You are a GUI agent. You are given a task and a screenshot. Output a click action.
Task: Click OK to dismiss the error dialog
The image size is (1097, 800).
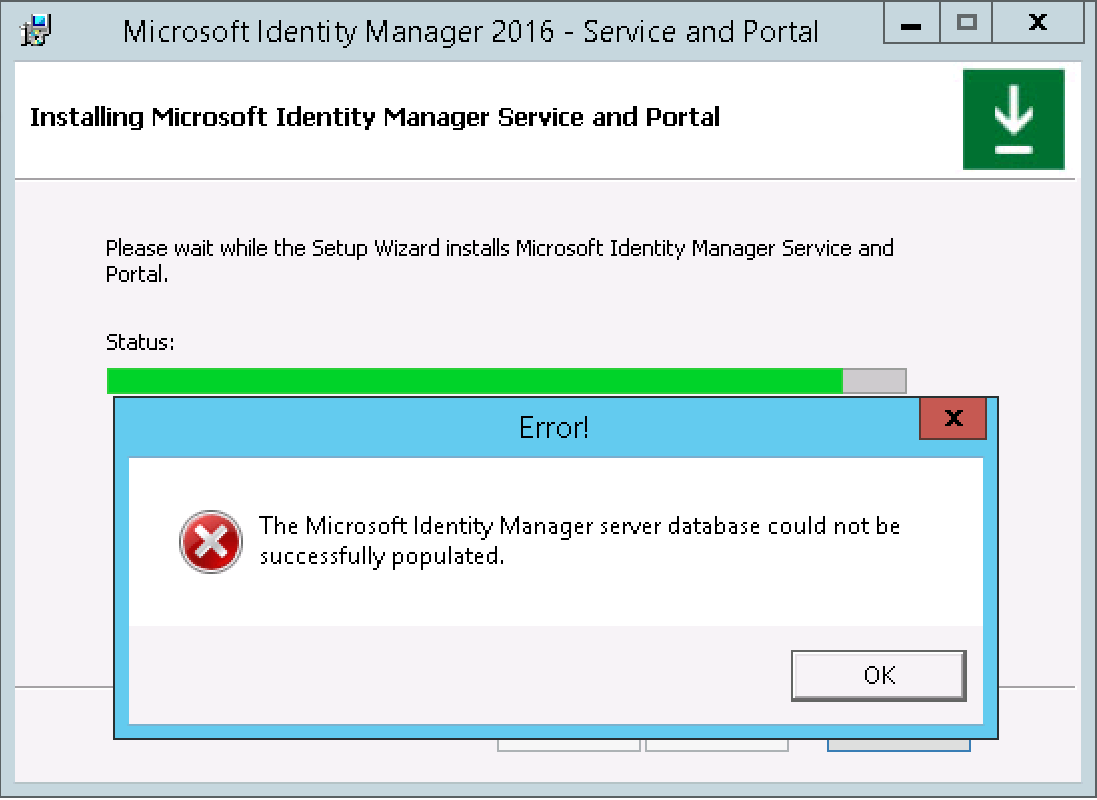878,675
